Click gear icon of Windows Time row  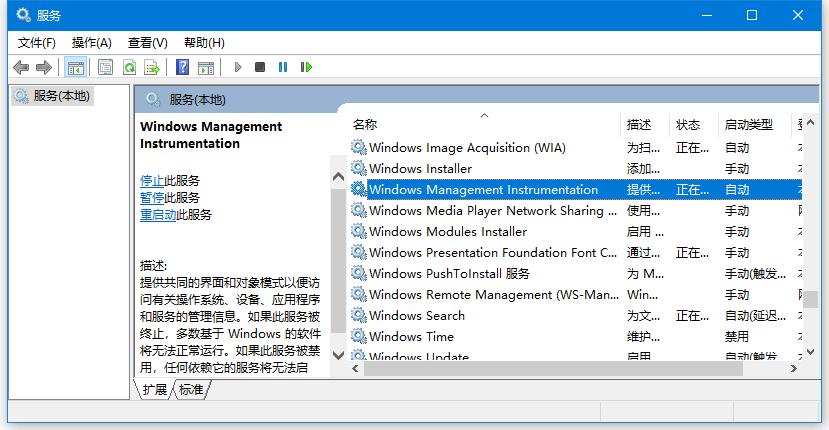click(x=358, y=336)
